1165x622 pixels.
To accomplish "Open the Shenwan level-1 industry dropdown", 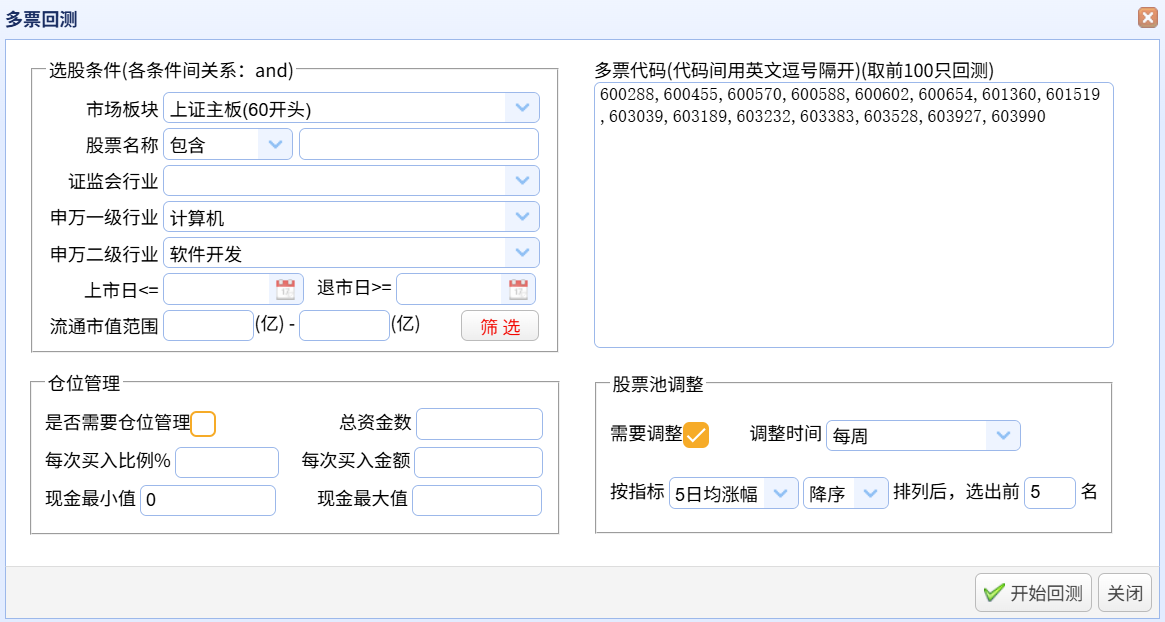I will 522,217.
